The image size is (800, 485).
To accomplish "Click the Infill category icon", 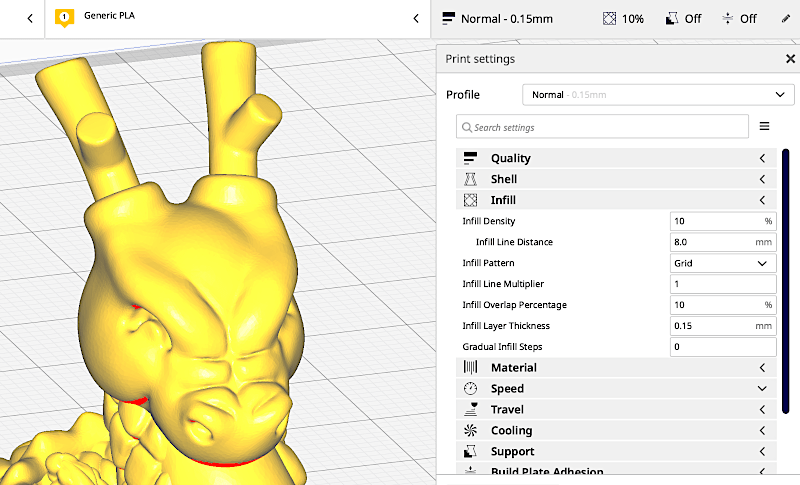I will (x=470, y=200).
